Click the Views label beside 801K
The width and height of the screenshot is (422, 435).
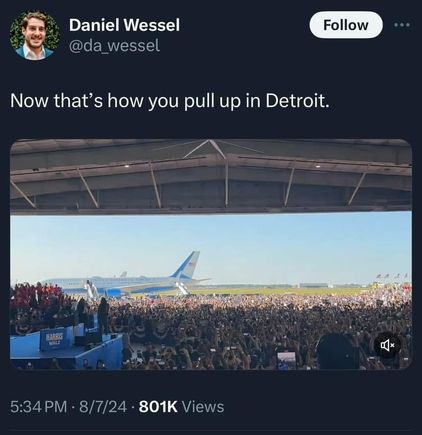(x=203, y=407)
